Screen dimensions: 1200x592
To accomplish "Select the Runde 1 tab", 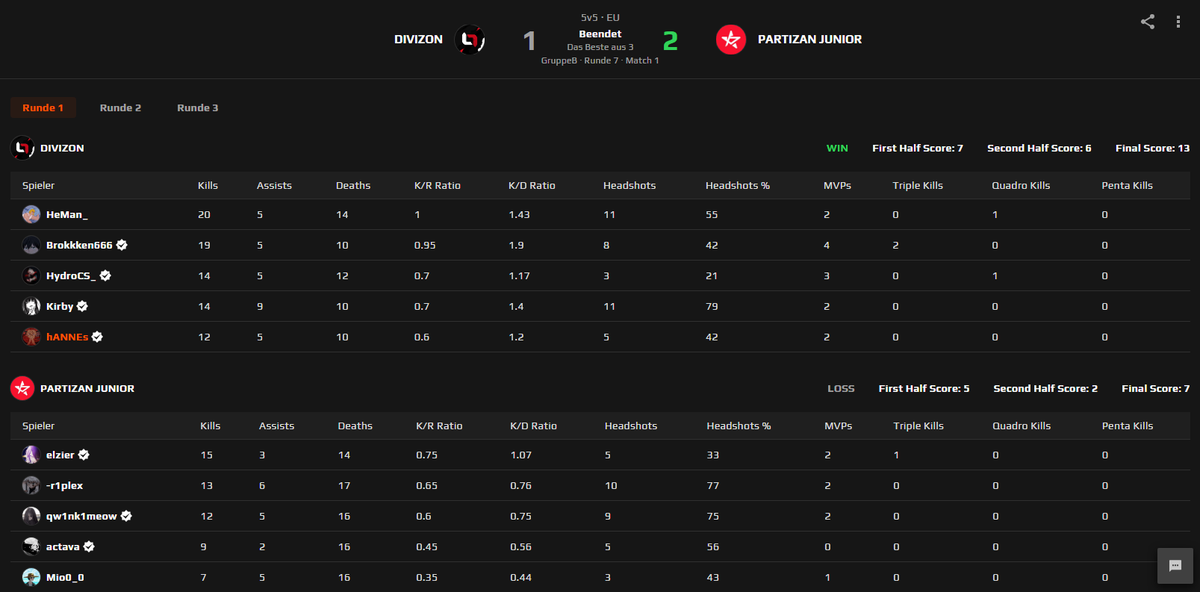I will pos(43,108).
